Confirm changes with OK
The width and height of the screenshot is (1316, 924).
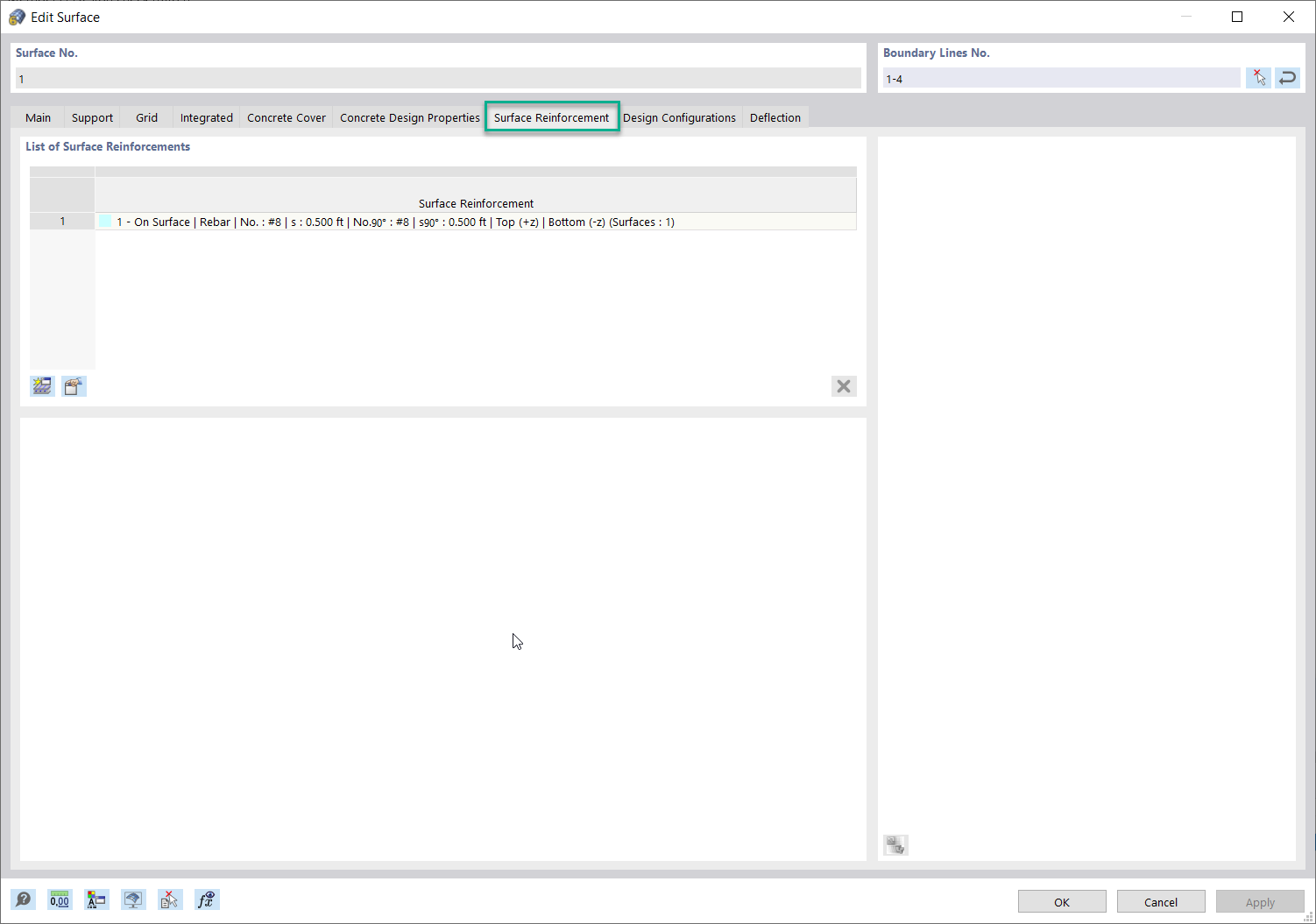tap(1062, 901)
